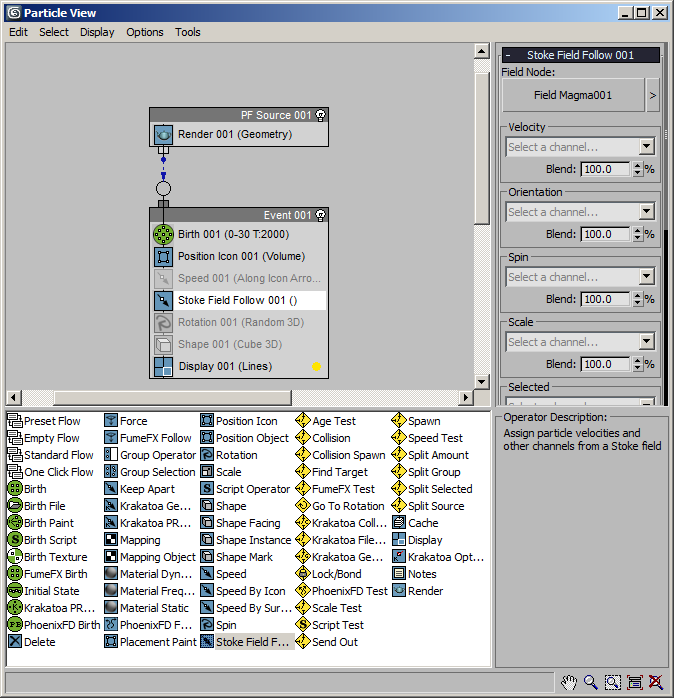This screenshot has height=698, width=674.
Task: Click the Orientation Blend spinner arrows
Action: 637,234
